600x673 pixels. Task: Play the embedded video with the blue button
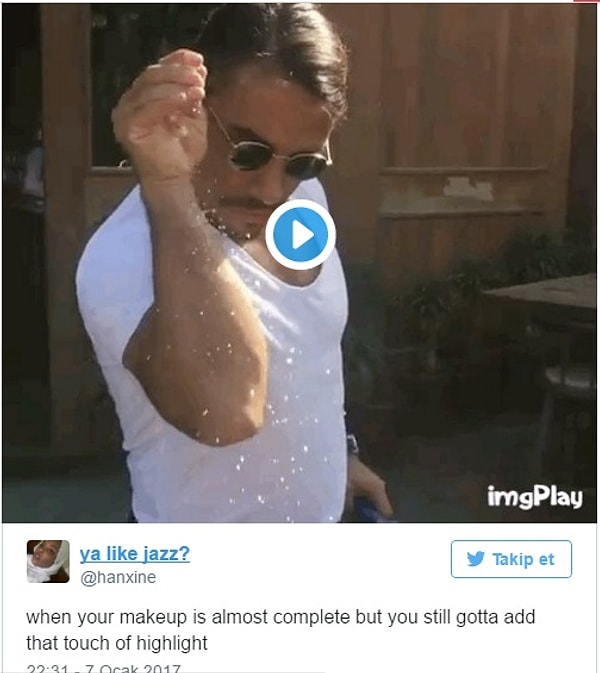(300, 234)
